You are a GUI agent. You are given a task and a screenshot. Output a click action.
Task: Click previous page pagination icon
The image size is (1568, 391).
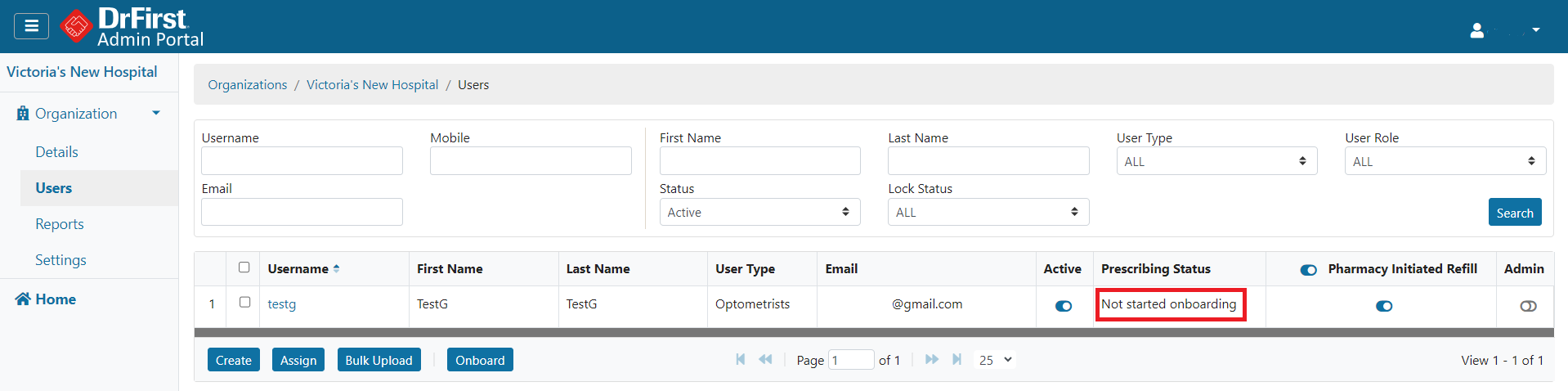(765, 359)
